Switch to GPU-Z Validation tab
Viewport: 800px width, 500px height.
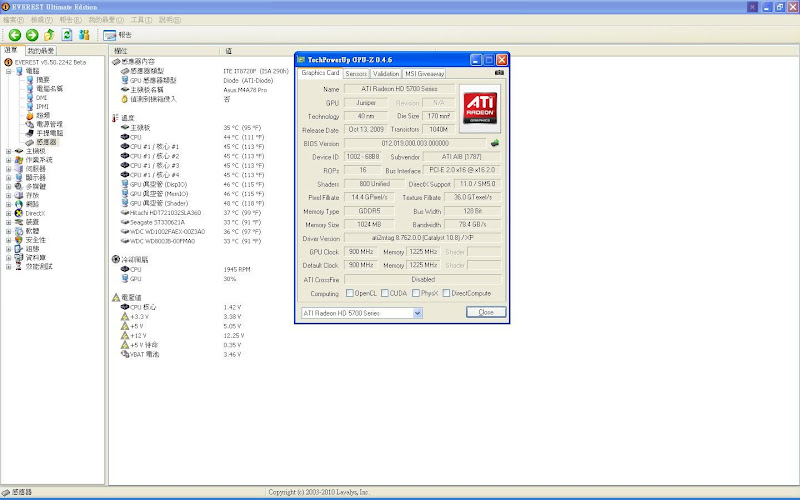tap(386, 73)
